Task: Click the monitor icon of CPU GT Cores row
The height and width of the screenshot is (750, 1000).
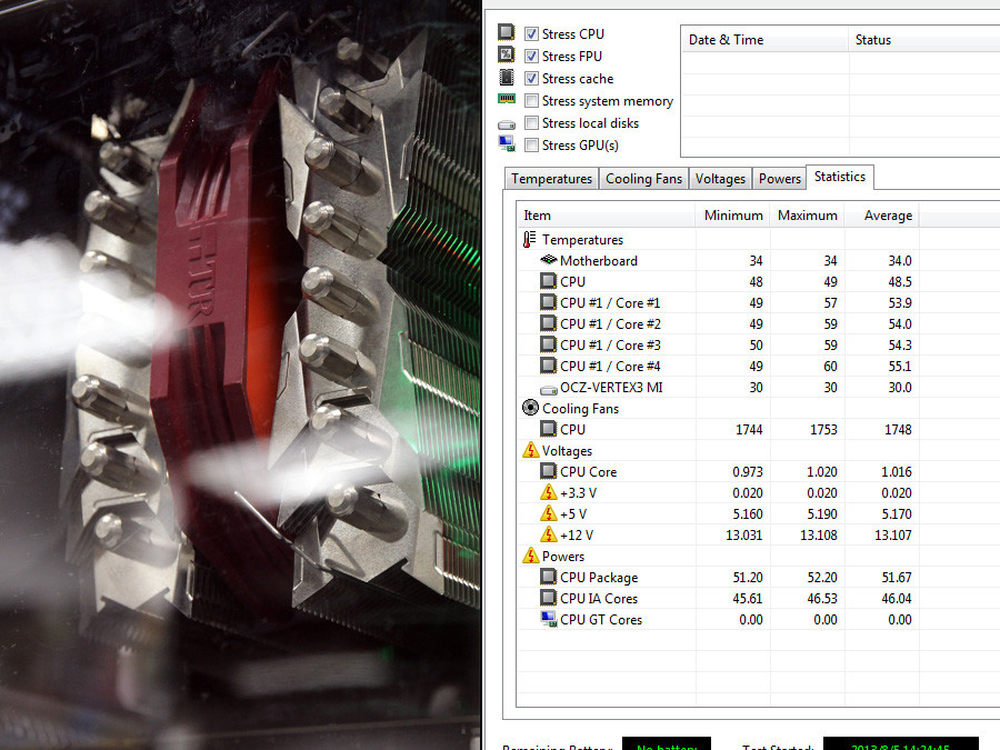Action: coord(548,619)
